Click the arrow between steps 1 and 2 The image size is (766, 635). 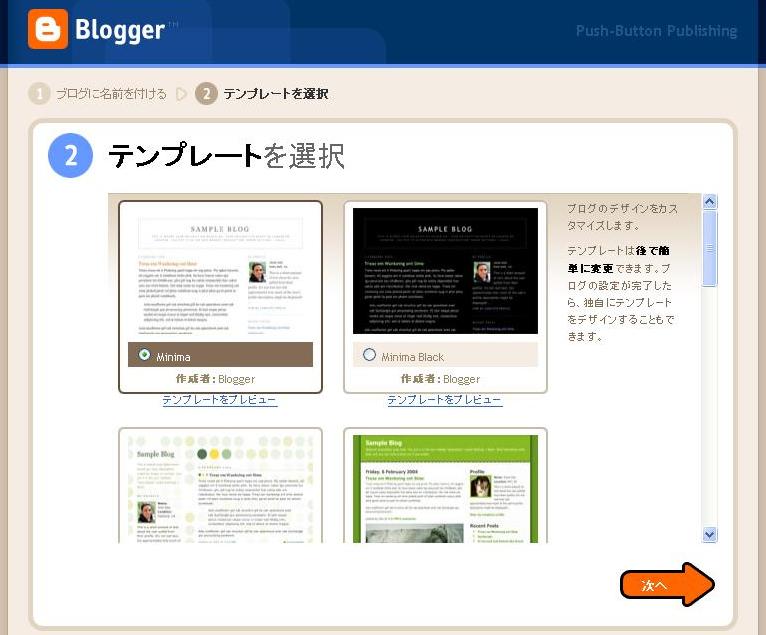(181, 93)
